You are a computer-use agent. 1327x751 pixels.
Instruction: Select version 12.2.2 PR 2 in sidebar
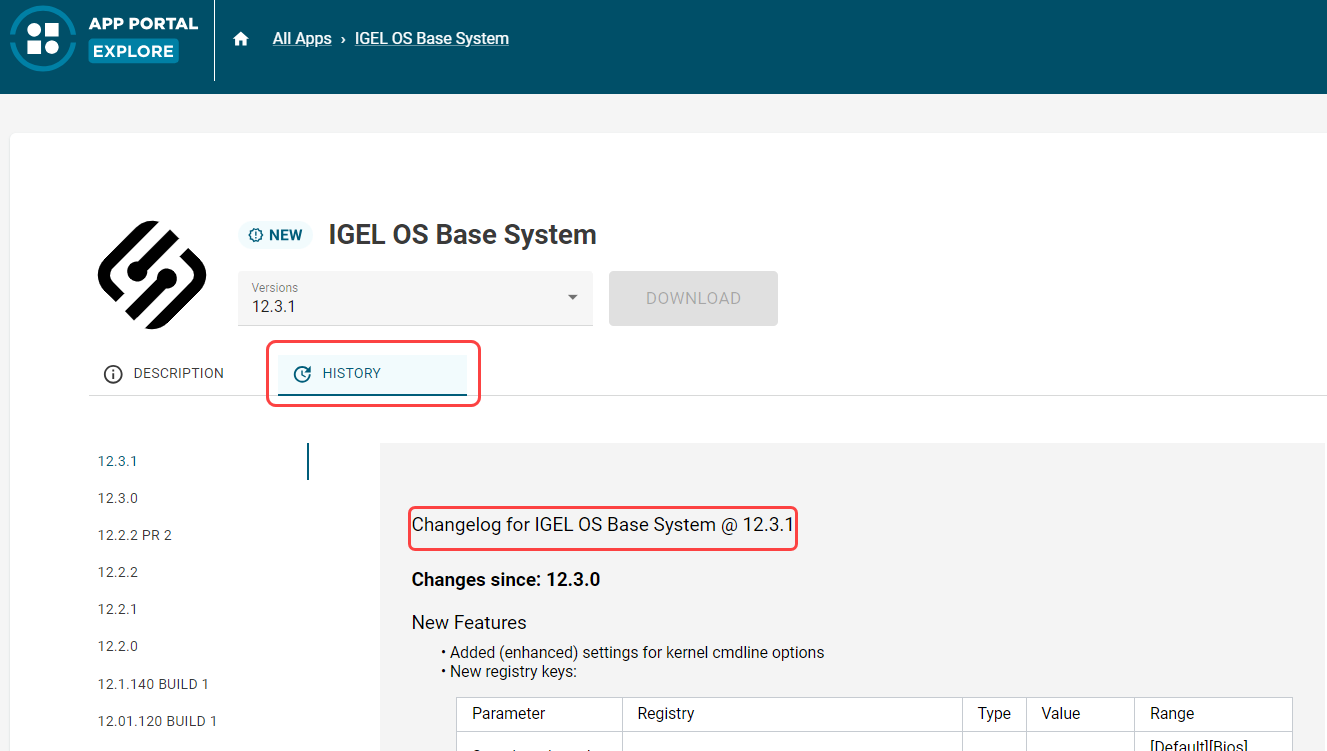pyautogui.click(x=134, y=534)
